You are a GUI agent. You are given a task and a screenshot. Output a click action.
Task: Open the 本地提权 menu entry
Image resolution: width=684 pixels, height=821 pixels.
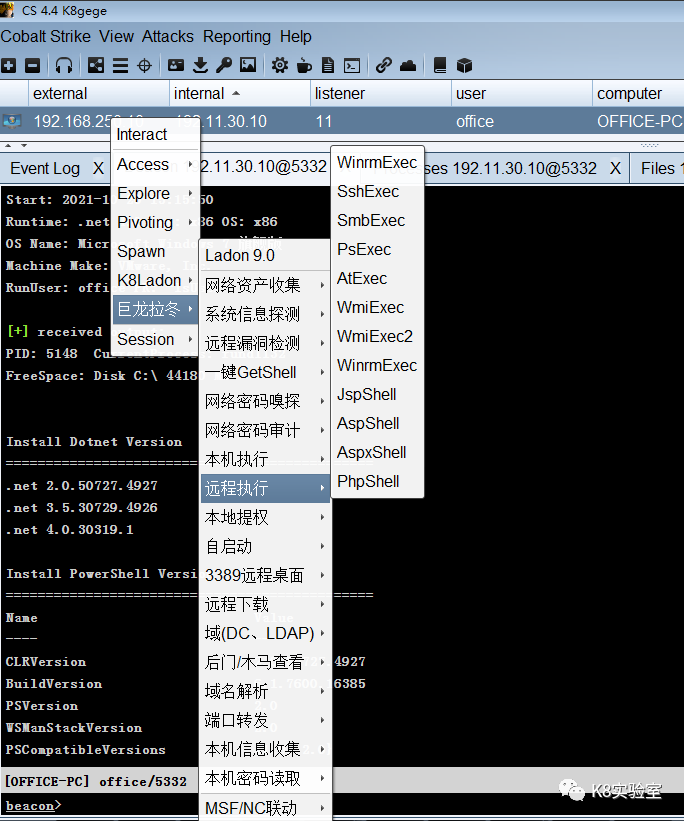pyautogui.click(x=265, y=517)
